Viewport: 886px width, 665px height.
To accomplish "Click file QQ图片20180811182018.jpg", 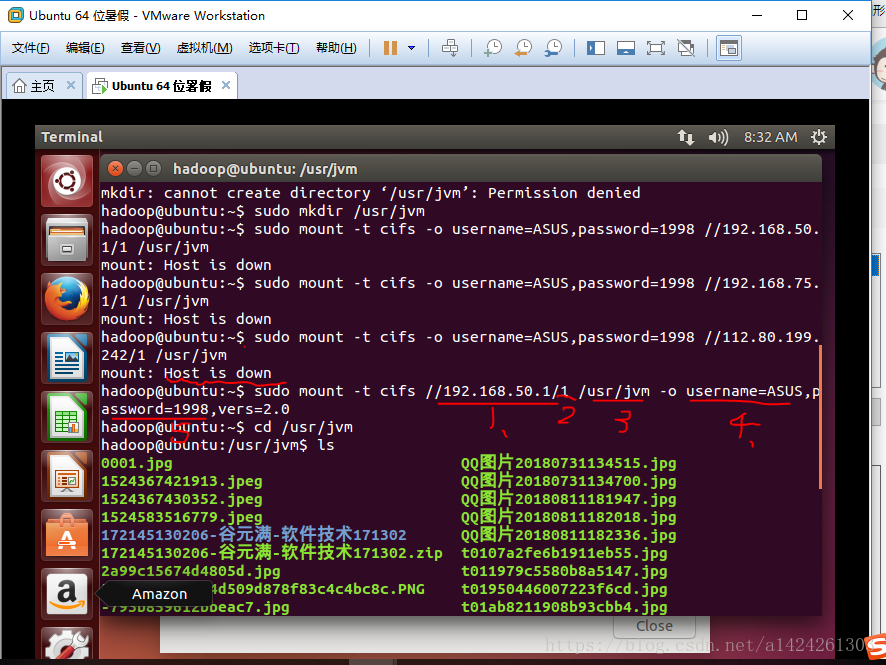I will [x=568, y=518].
